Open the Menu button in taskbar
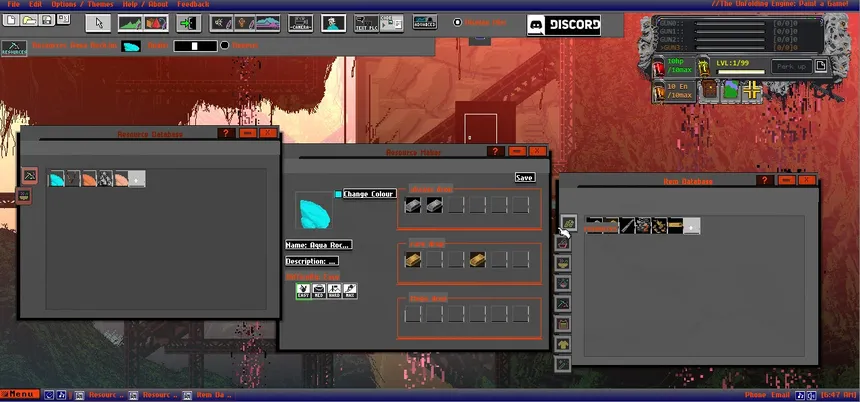 pos(20,394)
